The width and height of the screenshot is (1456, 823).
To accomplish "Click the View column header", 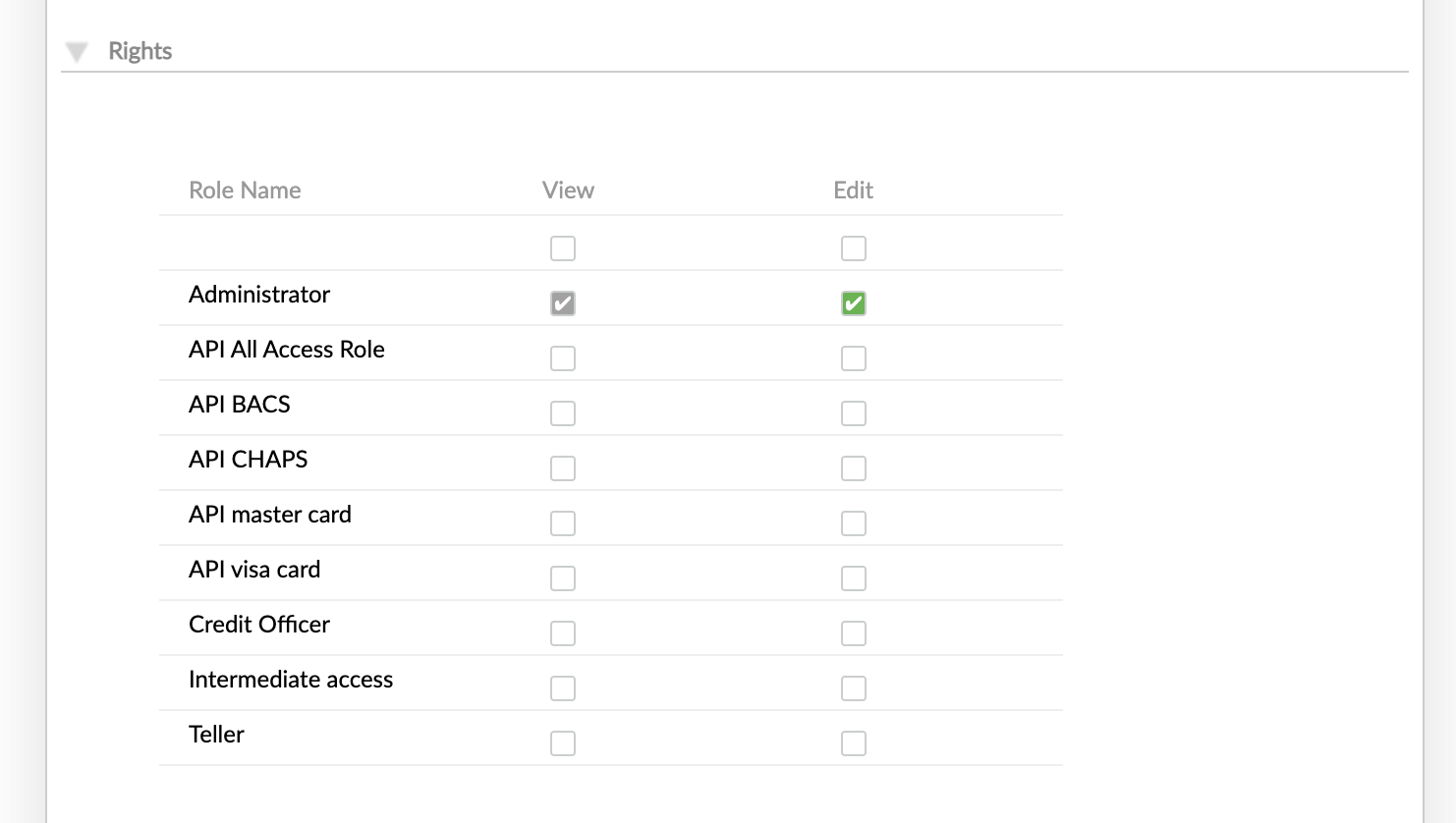I will 568,190.
